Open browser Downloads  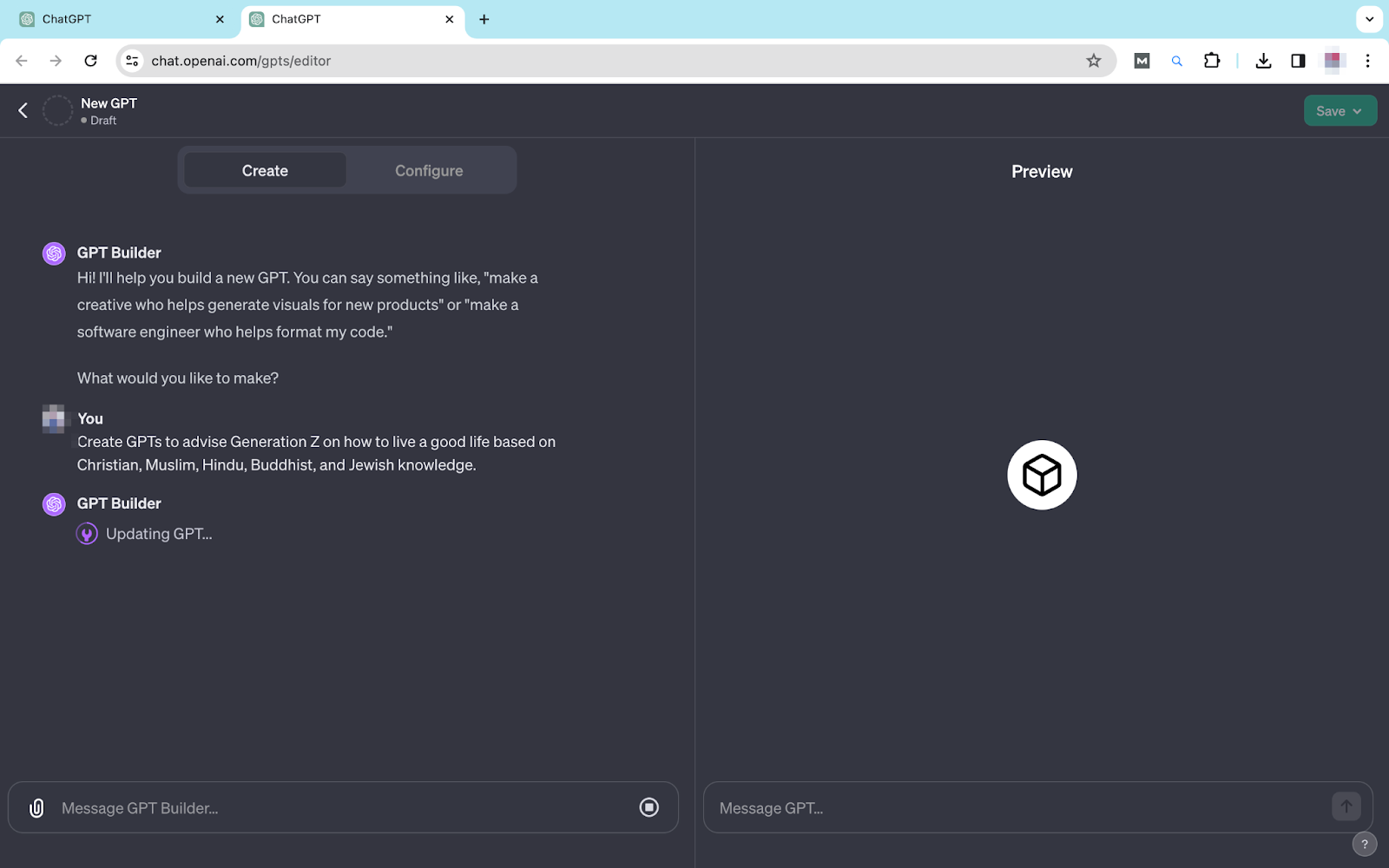point(1263,61)
